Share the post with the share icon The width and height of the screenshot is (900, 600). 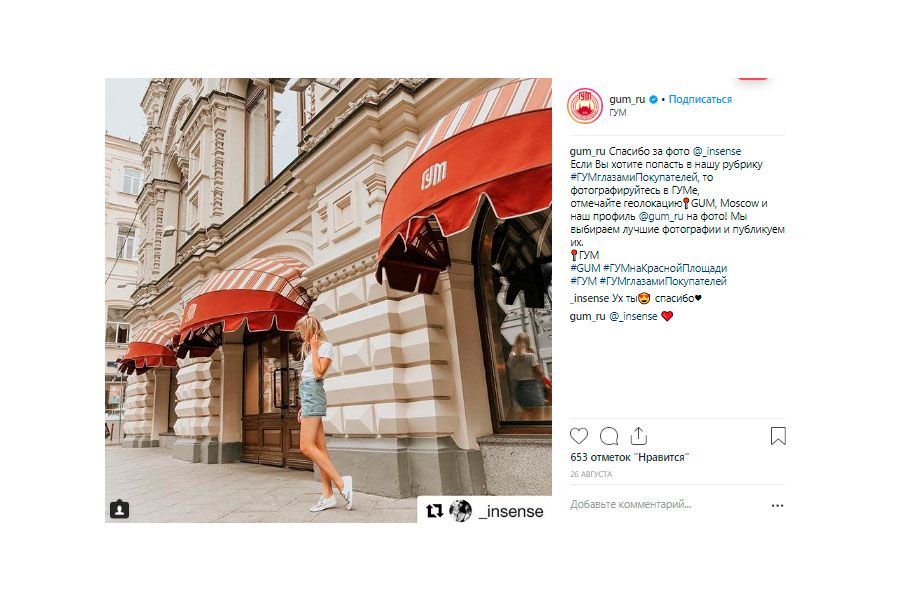[638, 436]
